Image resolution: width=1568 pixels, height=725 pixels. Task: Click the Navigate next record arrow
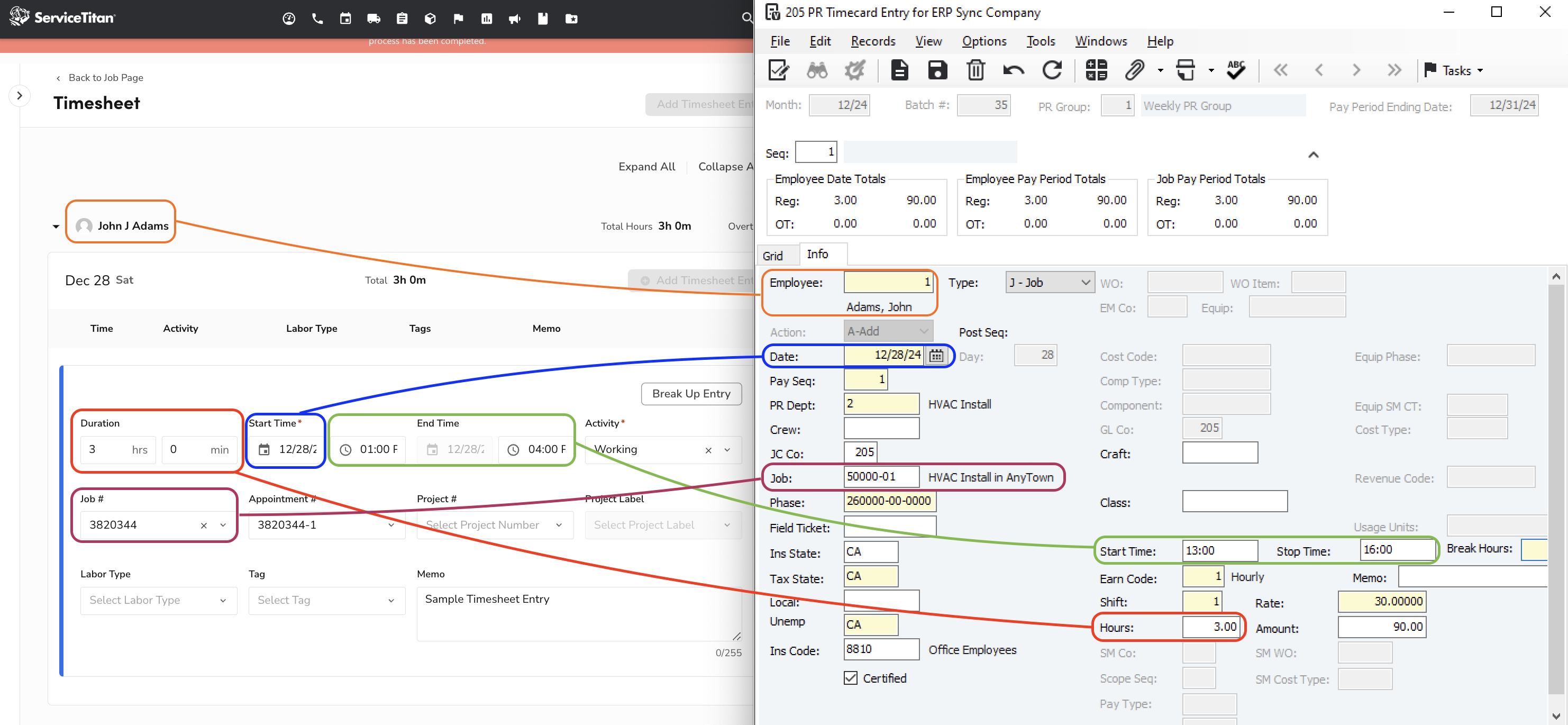tap(1356, 70)
